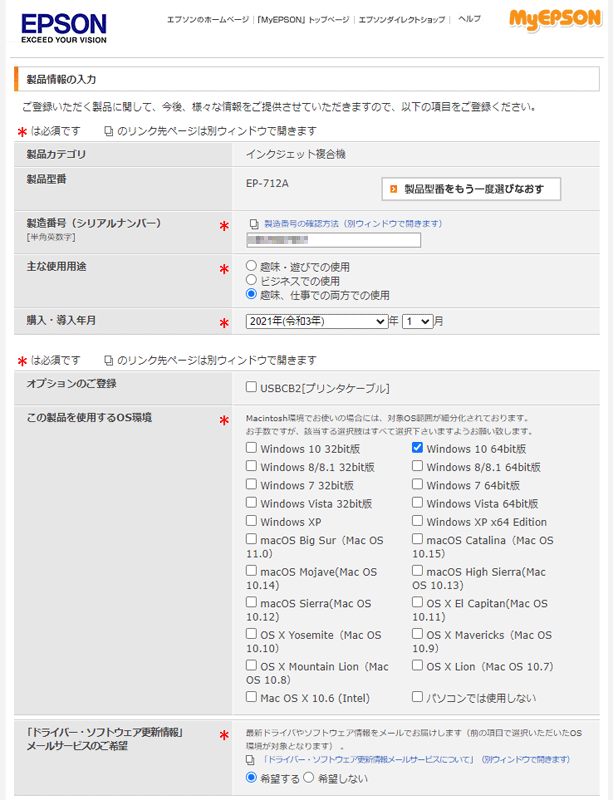Screen dimensions: 613x800
Task: Uncheck Windows 10 64bit版
Action: [418, 447]
